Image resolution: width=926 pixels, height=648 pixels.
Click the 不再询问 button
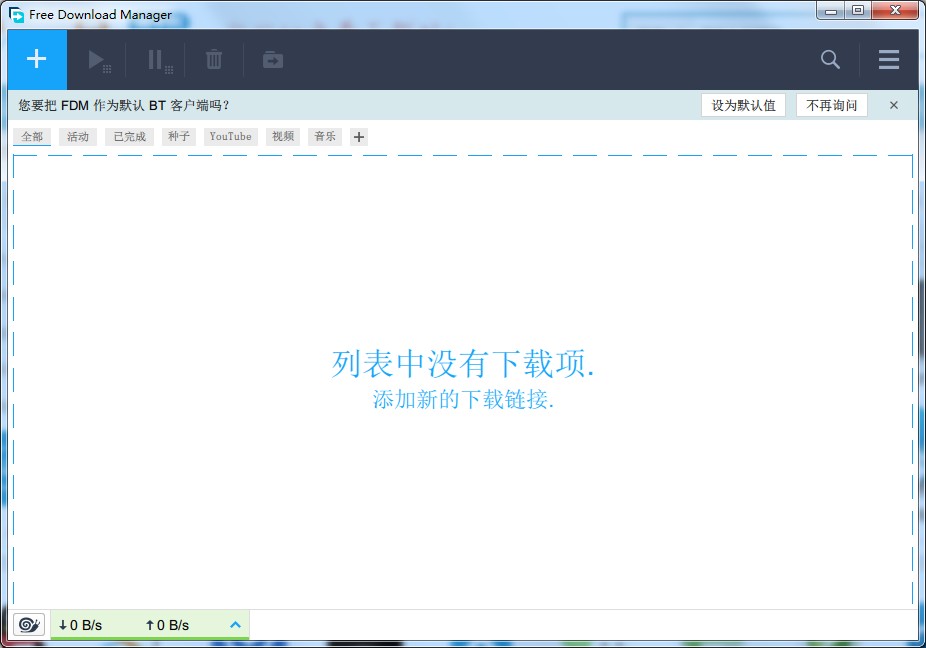click(832, 105)
